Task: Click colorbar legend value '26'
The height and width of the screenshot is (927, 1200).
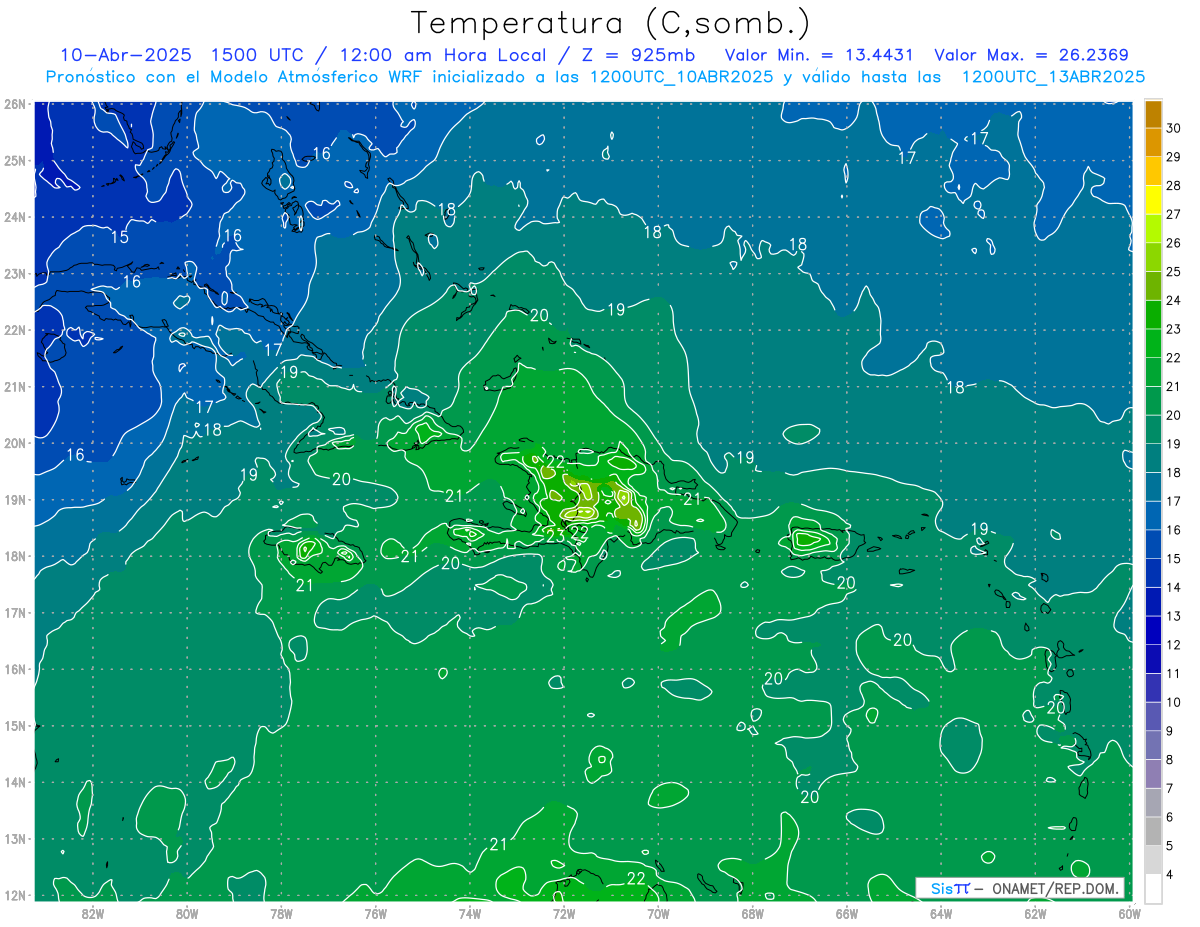Action: coord(1174,243)
